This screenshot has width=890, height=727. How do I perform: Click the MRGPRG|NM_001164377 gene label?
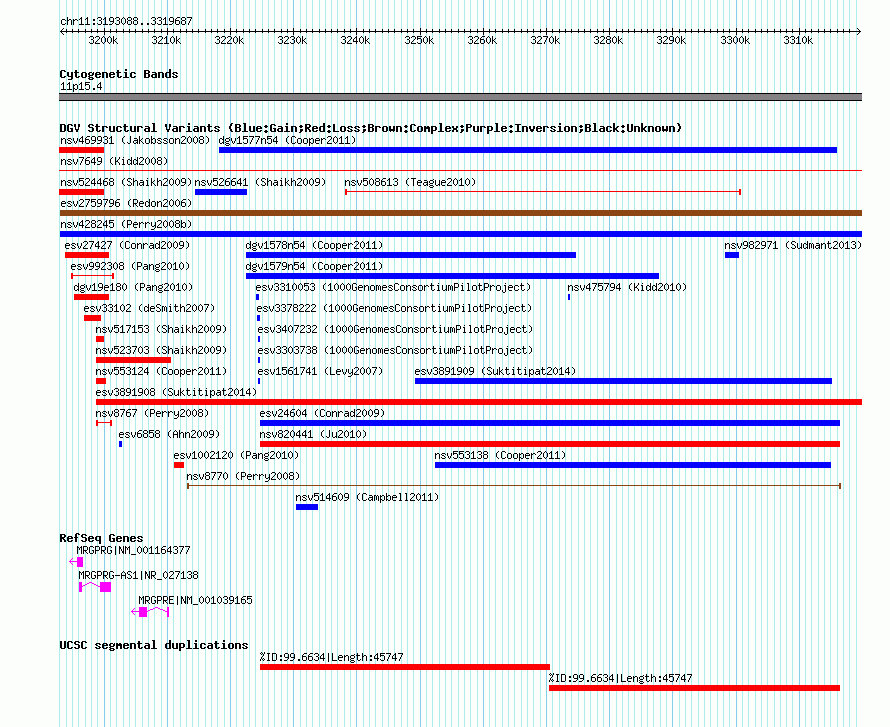133,550
